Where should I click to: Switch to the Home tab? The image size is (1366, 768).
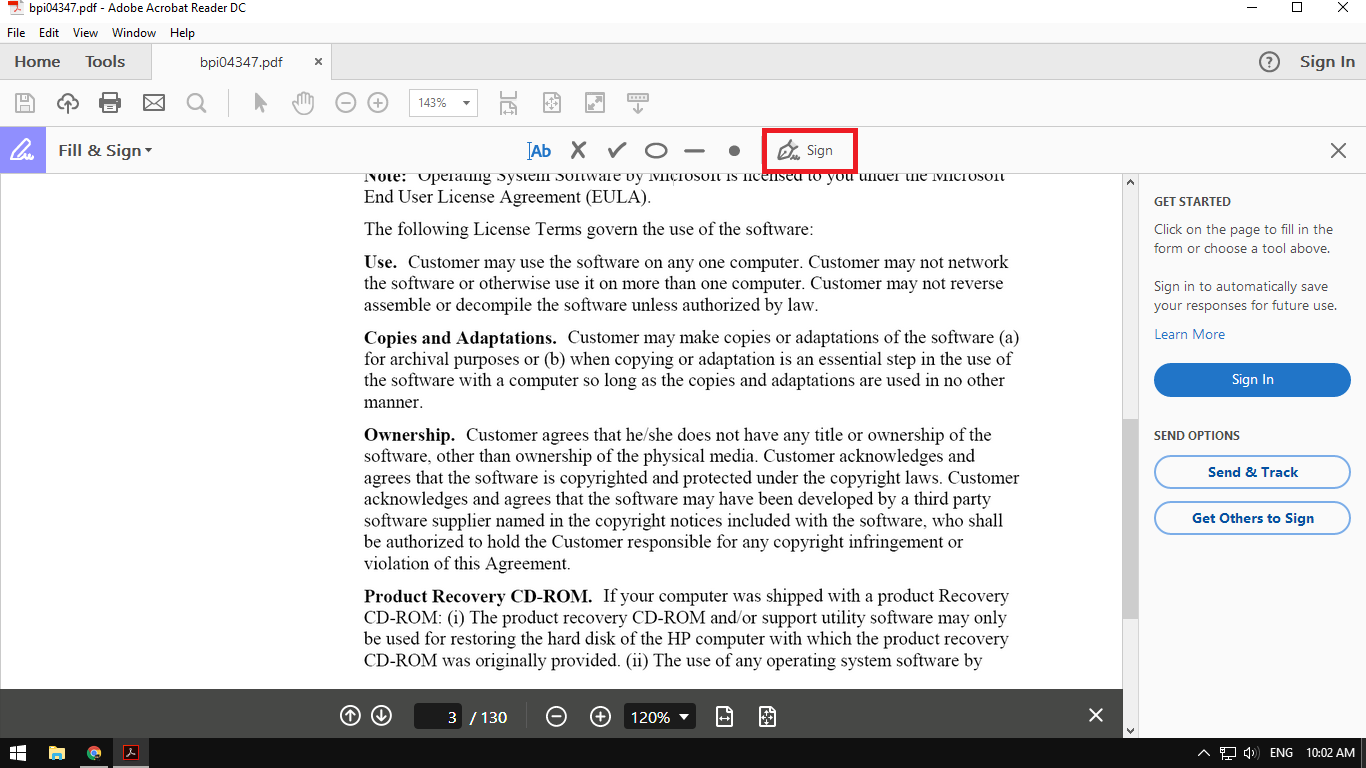pyautogui.click(x=37, y=62)
